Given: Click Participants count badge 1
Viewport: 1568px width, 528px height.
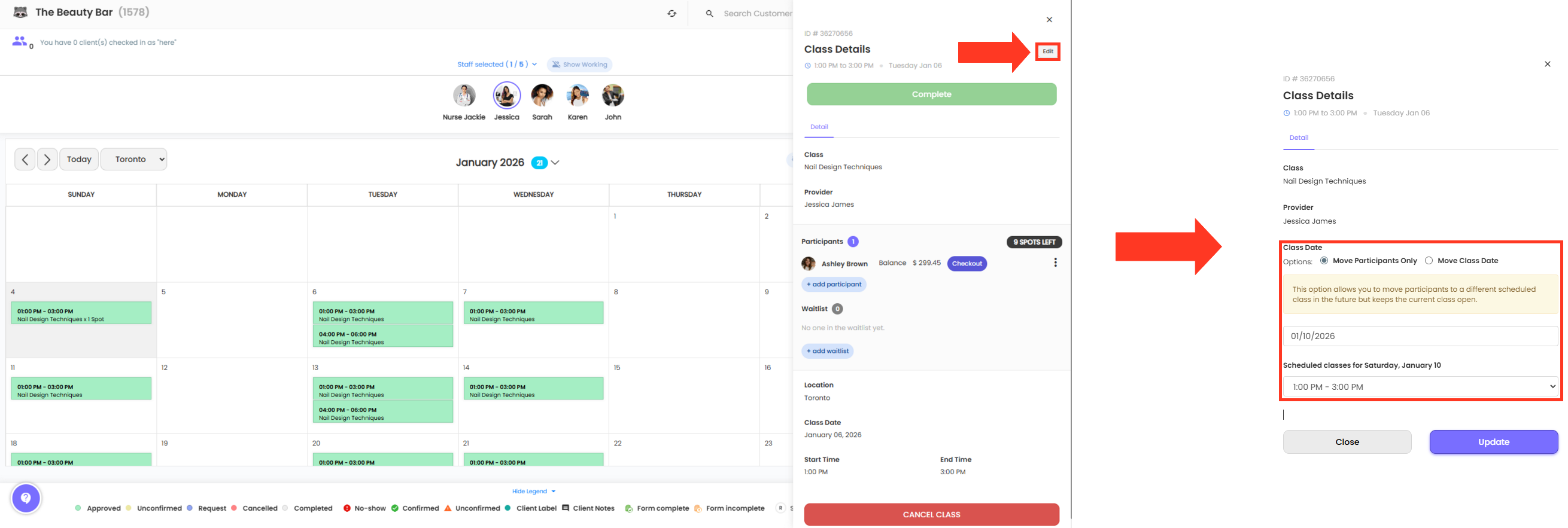Looking at the screenshot, I should click(x=853, y=242).
